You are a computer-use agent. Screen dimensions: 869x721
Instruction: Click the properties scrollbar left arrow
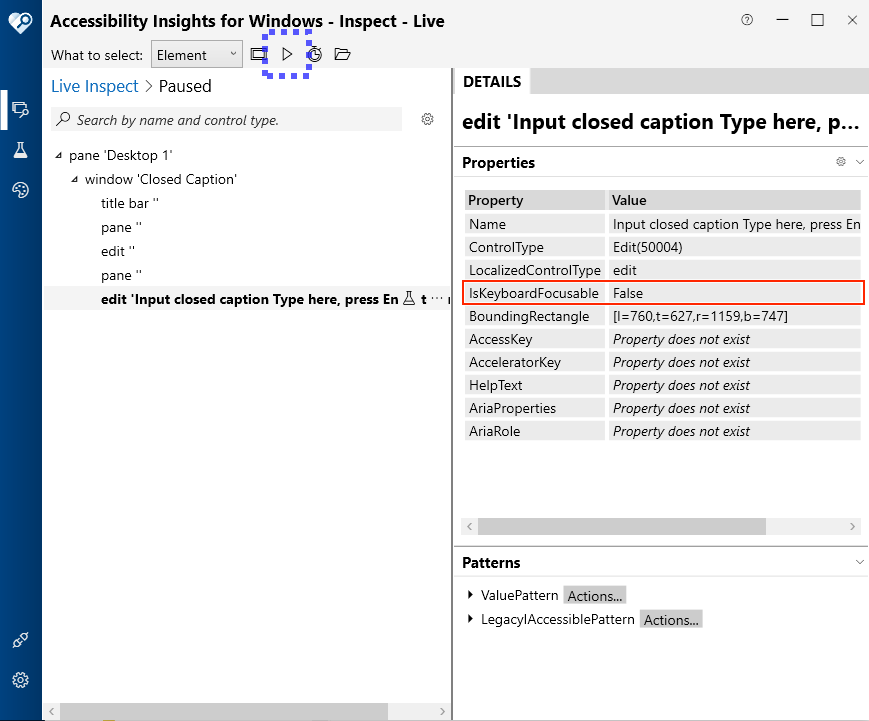coord(469,526)
